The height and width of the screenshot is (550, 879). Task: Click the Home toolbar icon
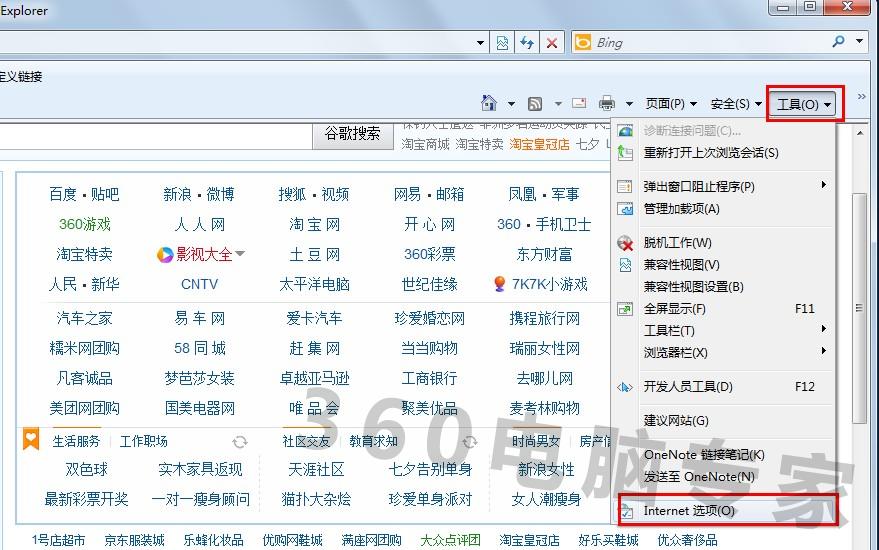[489, 103]
